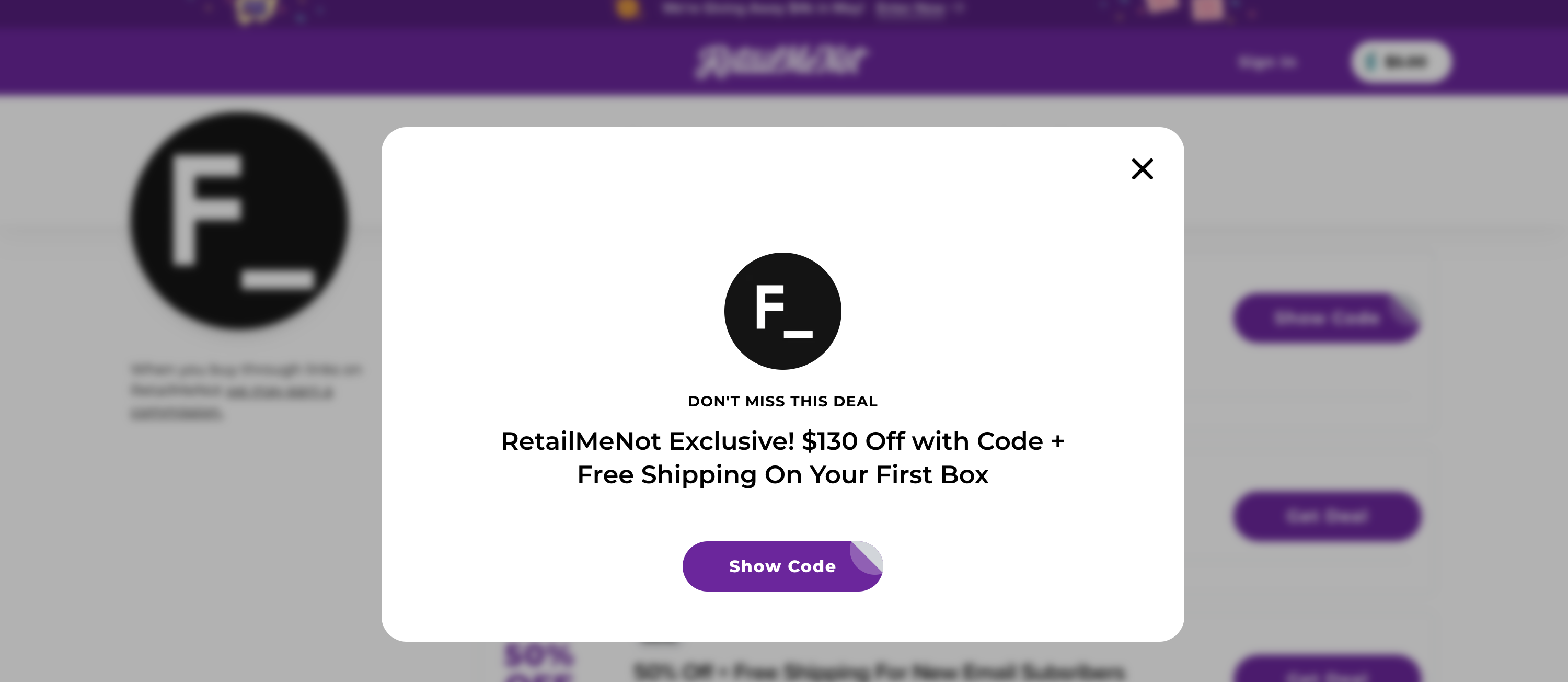Open the cash back balance pill in header
Image resolution: width=1568 pixels, height=682 pixels.
[x=1401, y=62]
